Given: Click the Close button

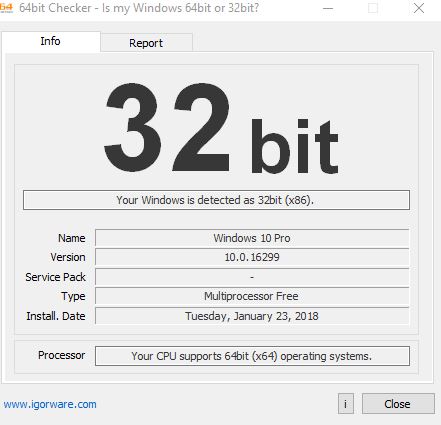Looking at the screenshot, I should click(x=398, y=404).
